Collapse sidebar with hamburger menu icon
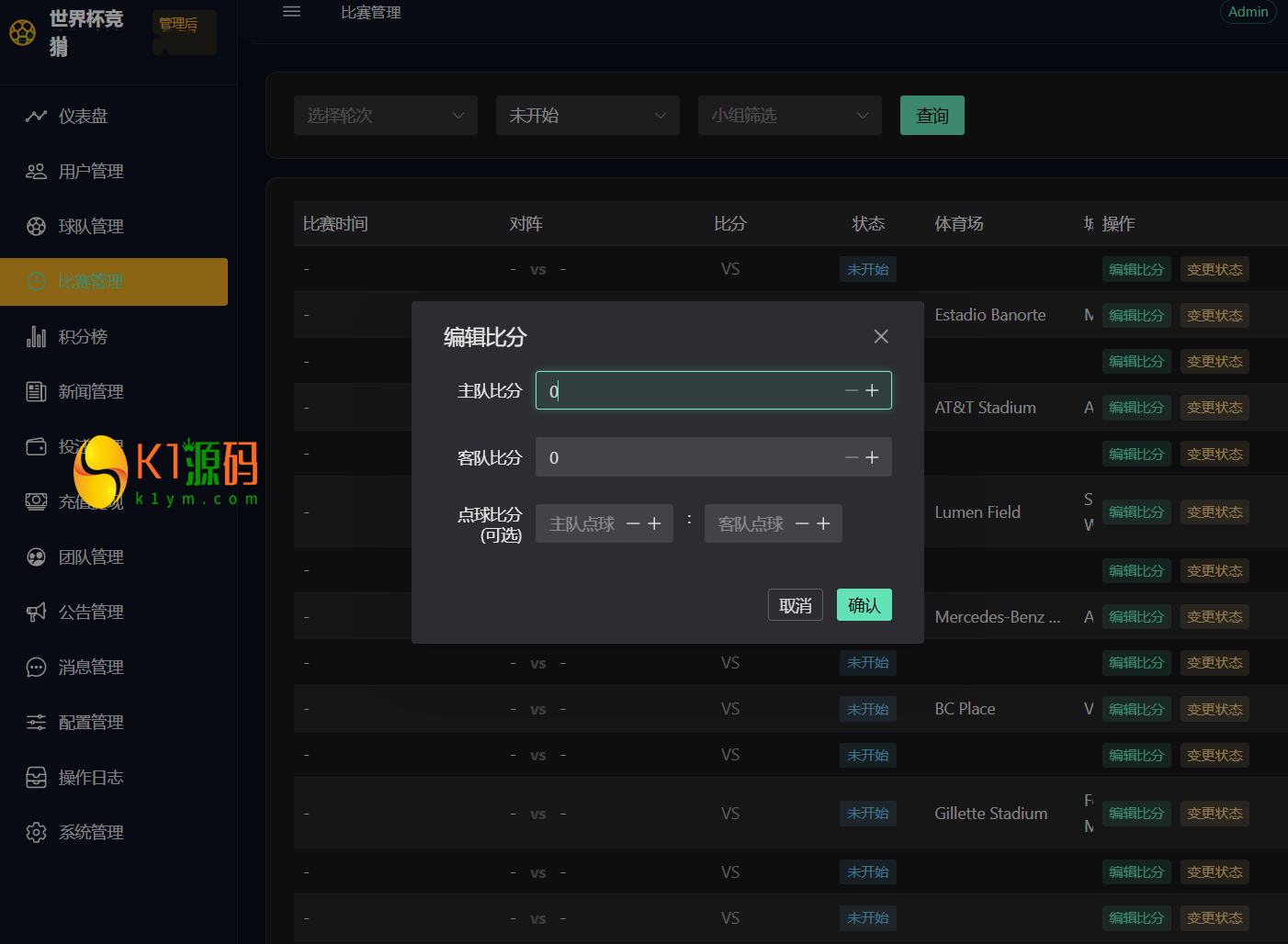Screen dimensions: 1288x944 click(292, 12)
